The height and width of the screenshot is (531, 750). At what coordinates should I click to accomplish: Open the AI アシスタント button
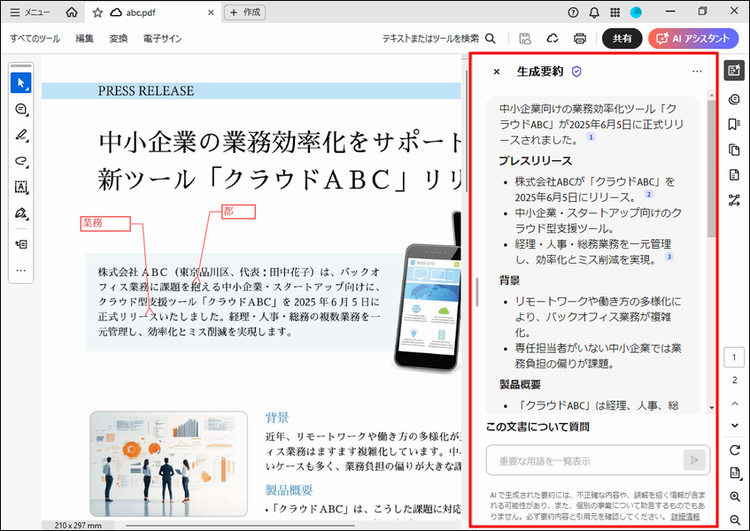[693, 39]
